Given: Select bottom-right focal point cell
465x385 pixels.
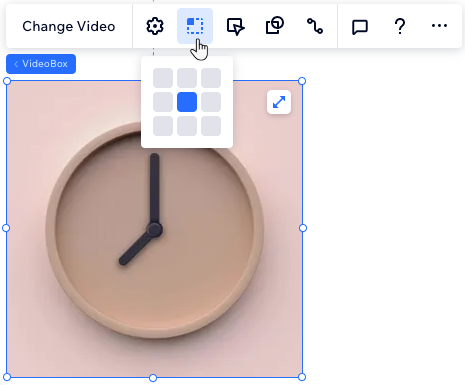Looking at the screenshot, I should tap(211, 126).
